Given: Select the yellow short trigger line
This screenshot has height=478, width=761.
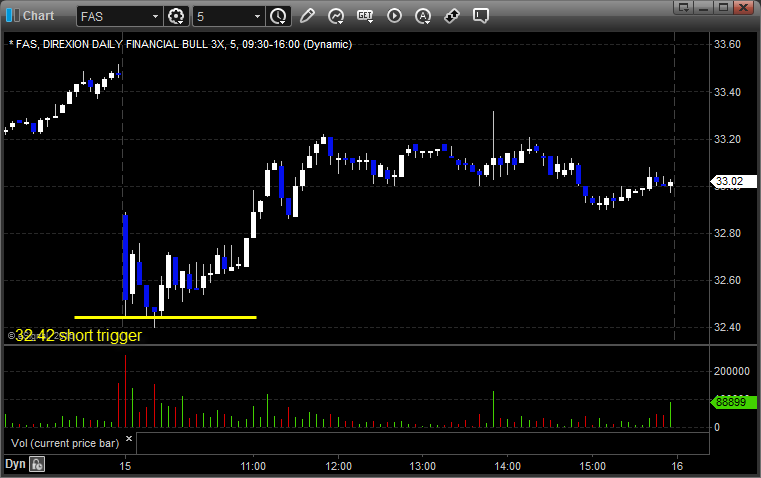Looking at the screenshot, I should tap(165, 317).
